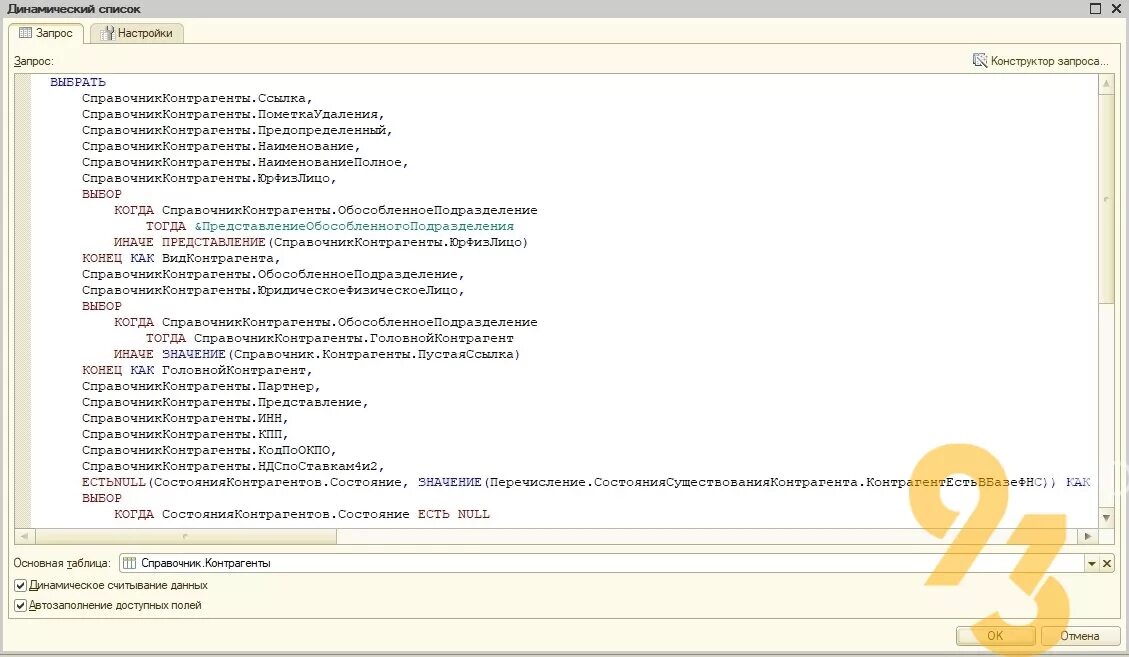Click the ПРЕДСТАВЛЕНИЕ(СправочникКонтрагенты.ЮрФизЛицо) line
This screenshot has height=657, width=1129.
[345, 242]
